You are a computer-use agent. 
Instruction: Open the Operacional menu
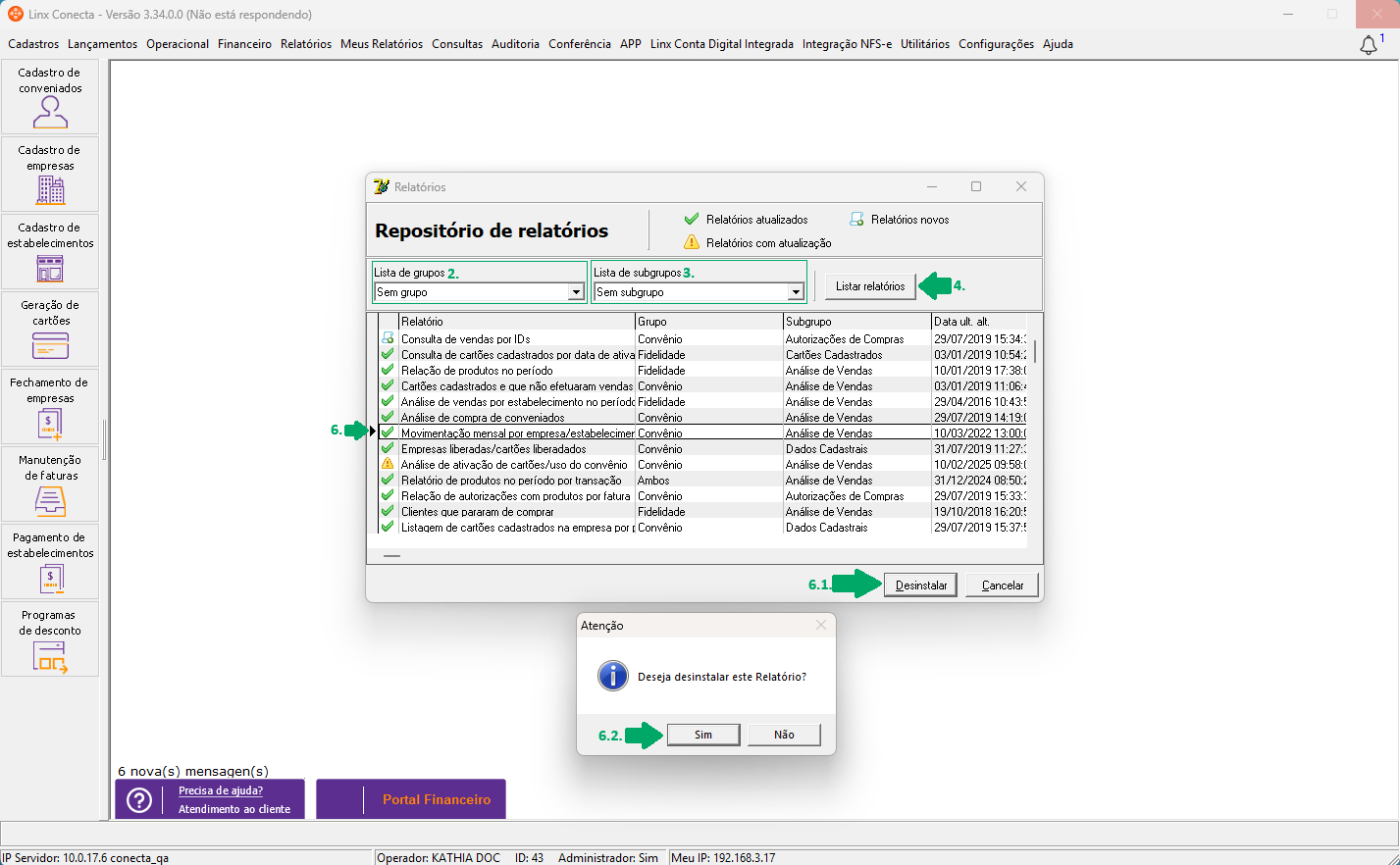(178, 44)
